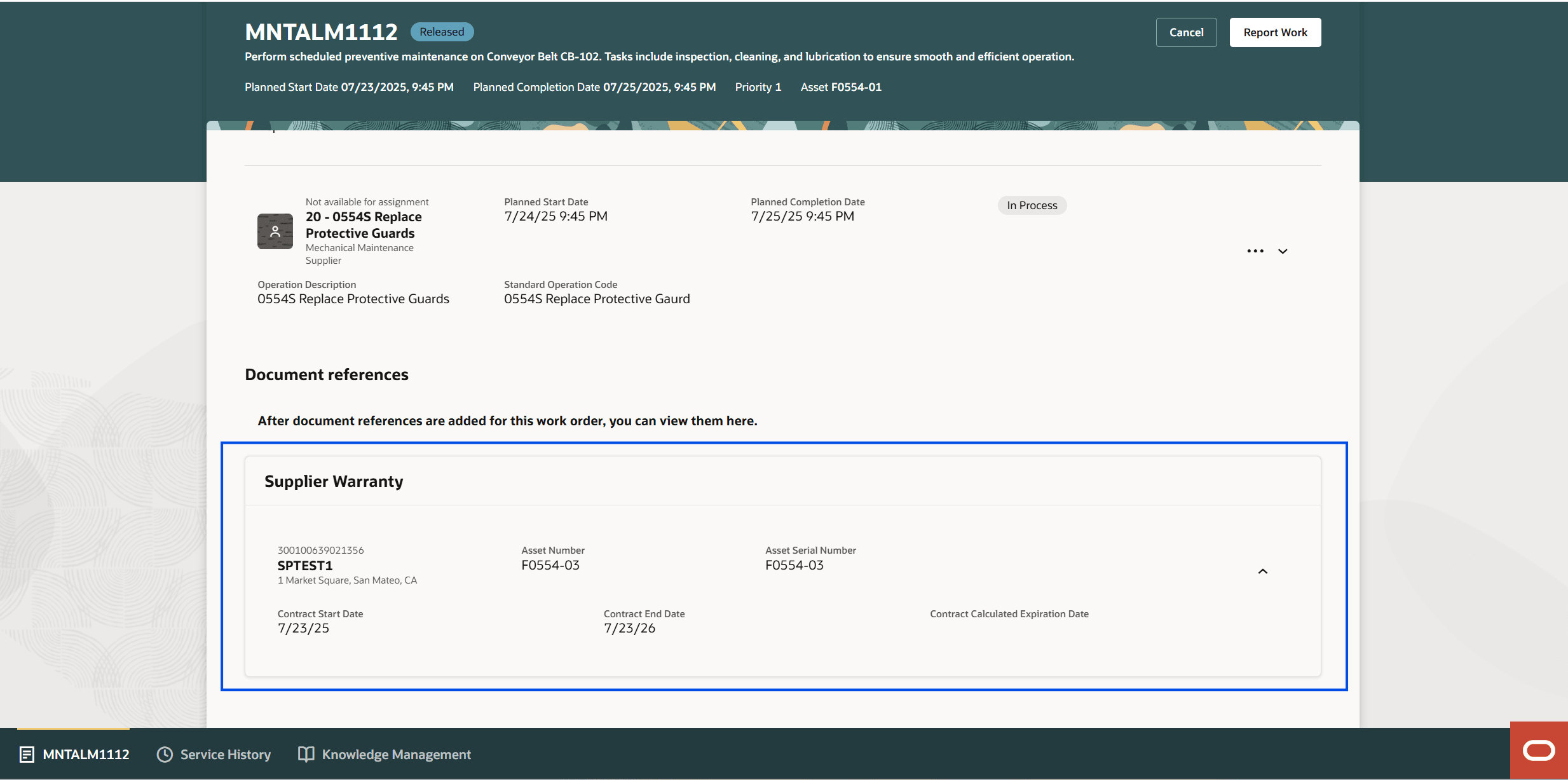1568x780 pixels.
Task: Collapse the Supplier Warranty details
Action: 1262,571
